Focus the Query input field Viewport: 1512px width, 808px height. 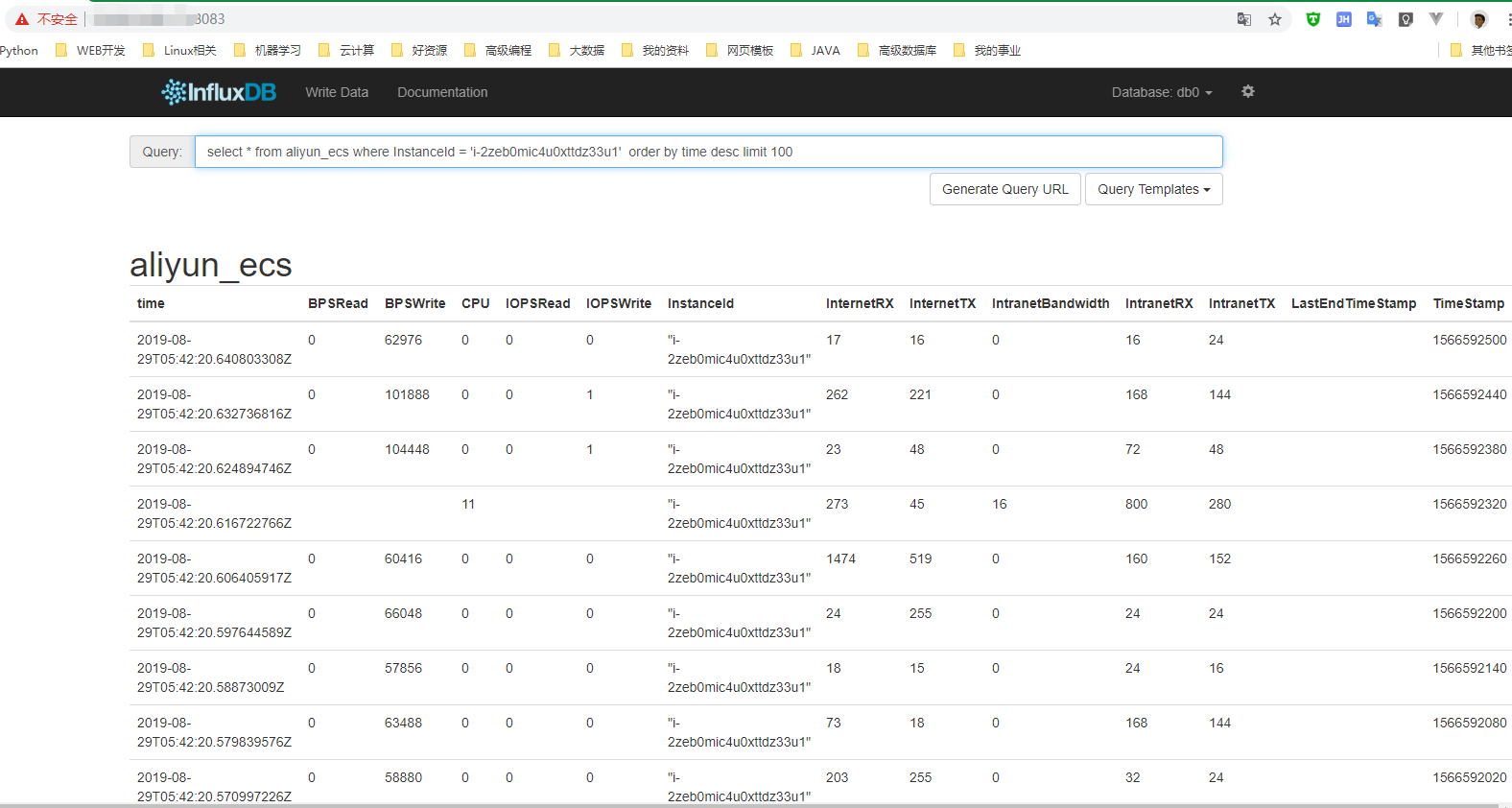coord(709,152)
